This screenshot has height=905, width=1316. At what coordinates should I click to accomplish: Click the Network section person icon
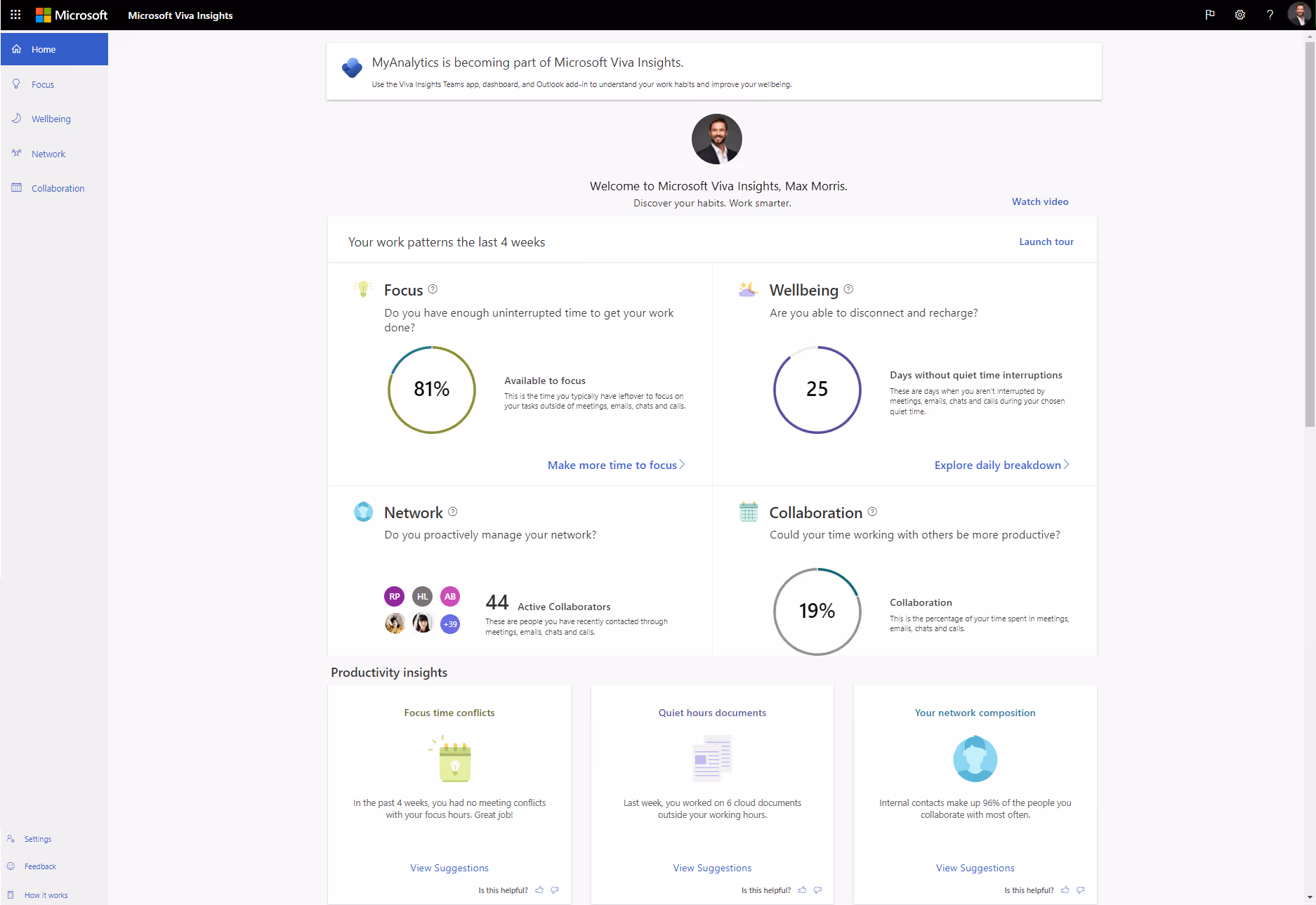click(363, 511)
